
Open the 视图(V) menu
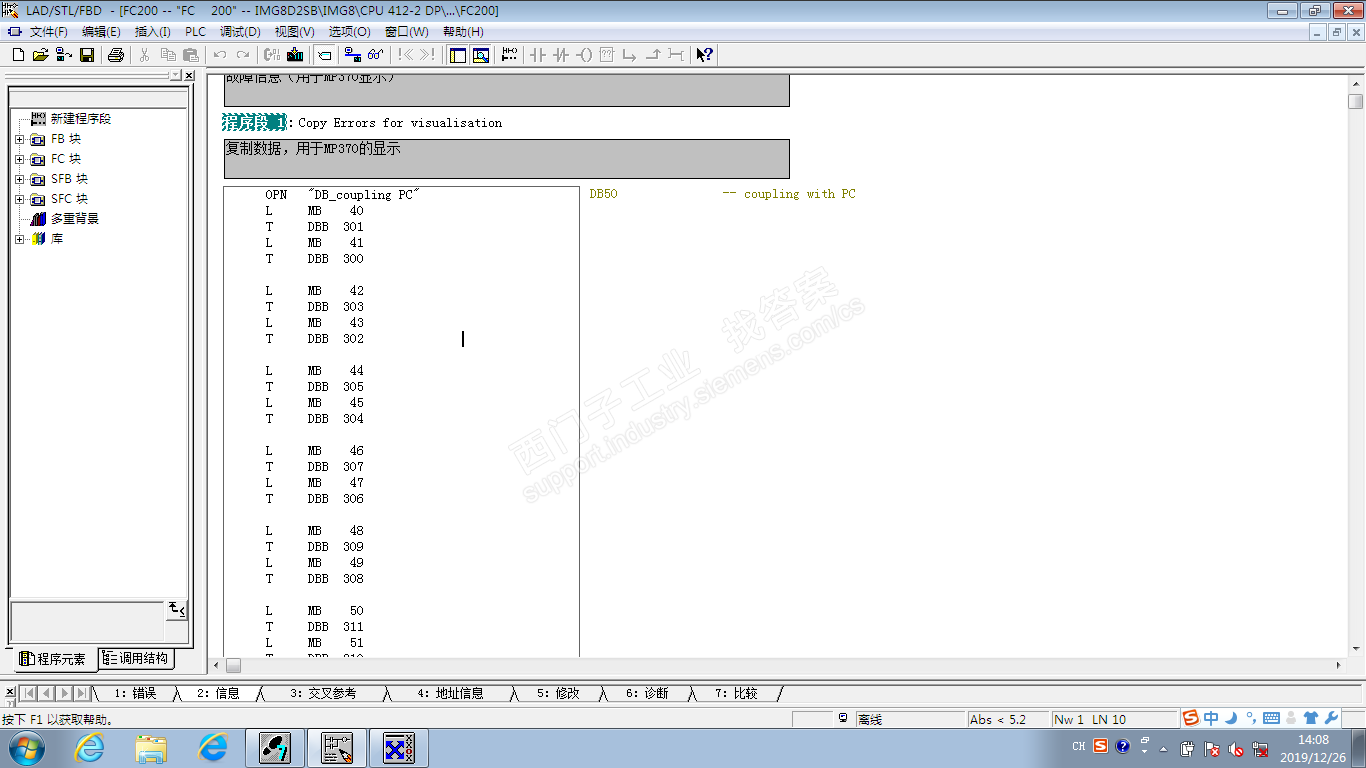click(294, 32)
